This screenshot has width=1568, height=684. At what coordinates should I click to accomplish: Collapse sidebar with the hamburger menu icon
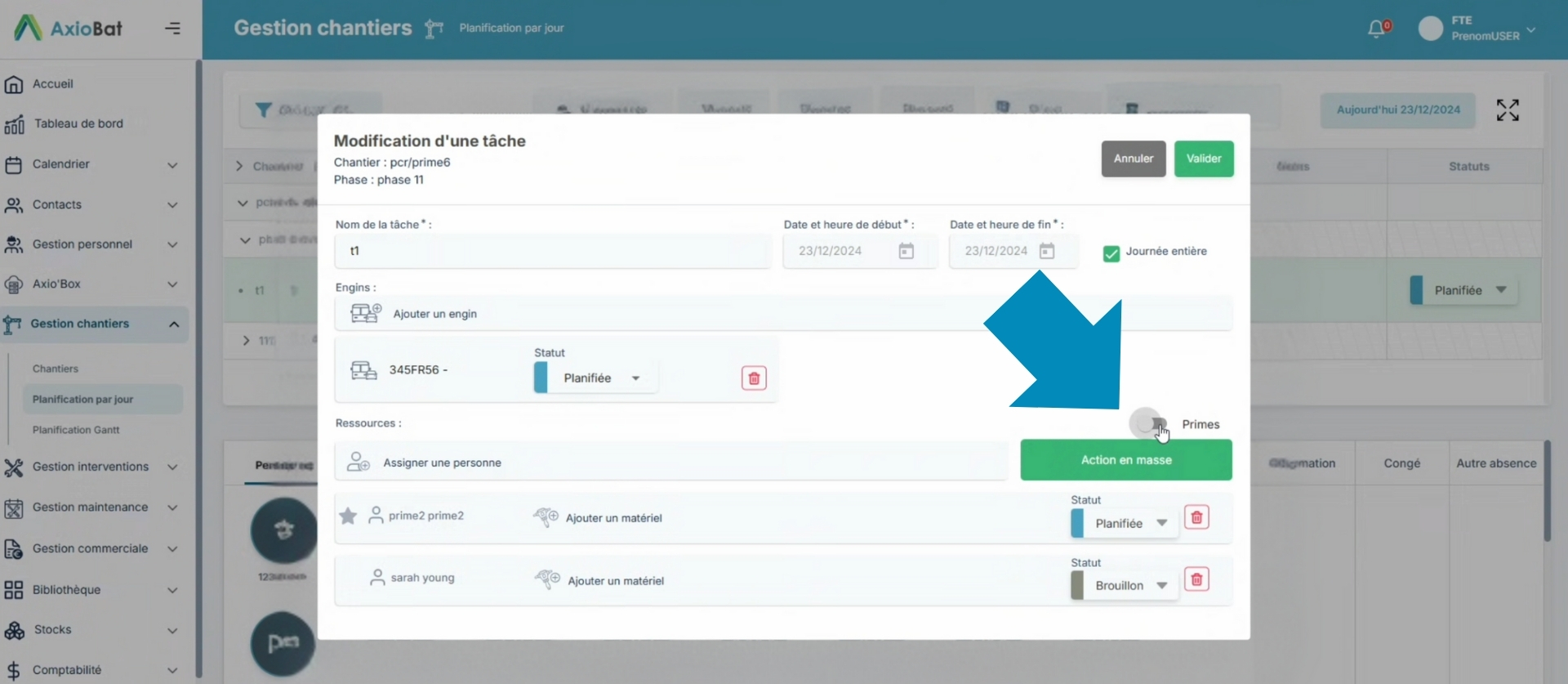tap(172, 29)
